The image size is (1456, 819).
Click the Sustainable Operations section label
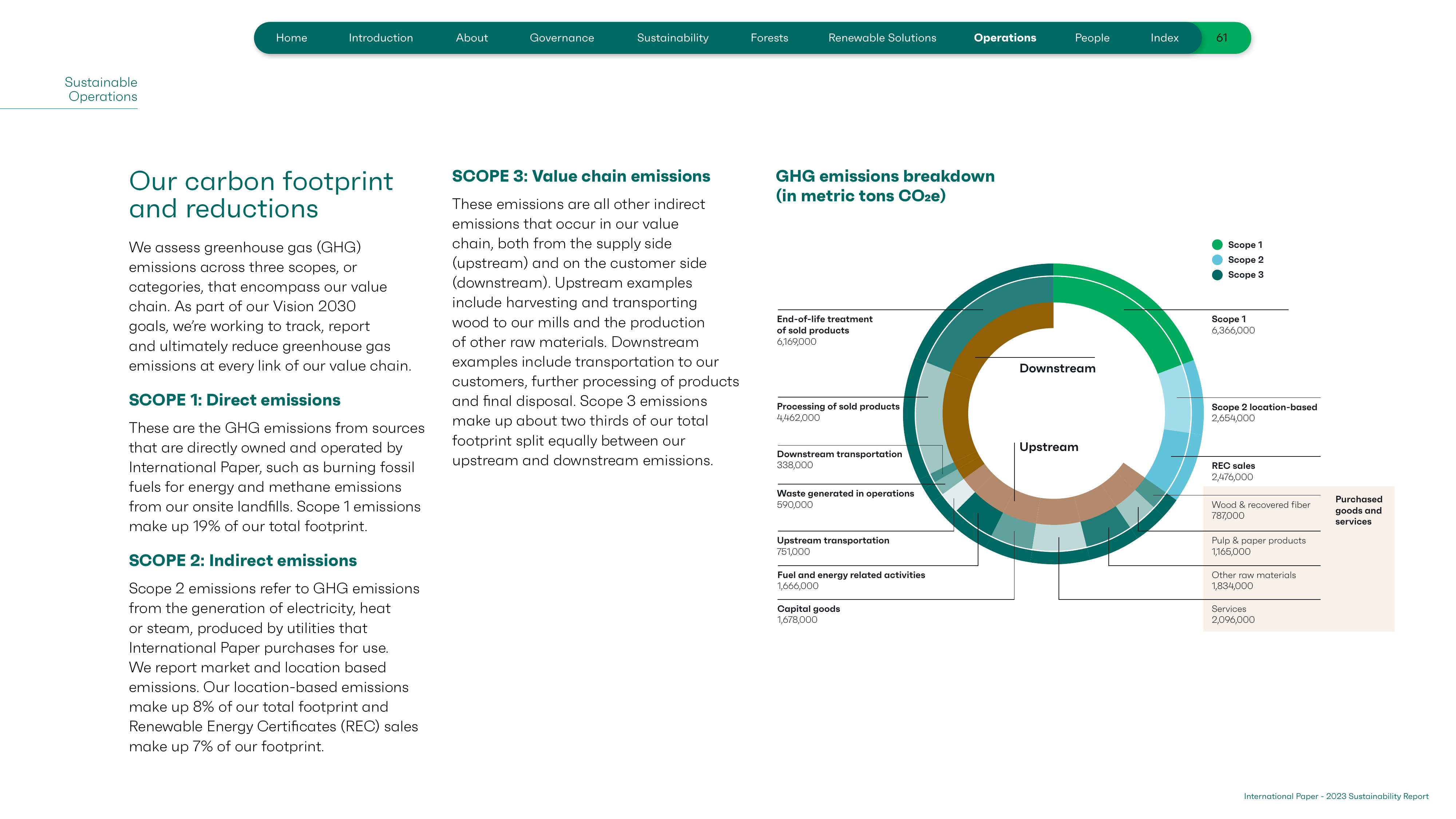[100, 89]
